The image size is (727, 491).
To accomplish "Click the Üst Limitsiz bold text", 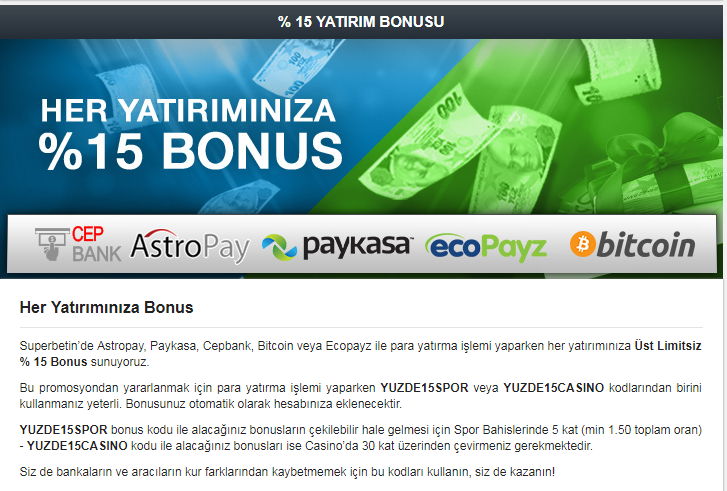I will [x=668, y=346].
